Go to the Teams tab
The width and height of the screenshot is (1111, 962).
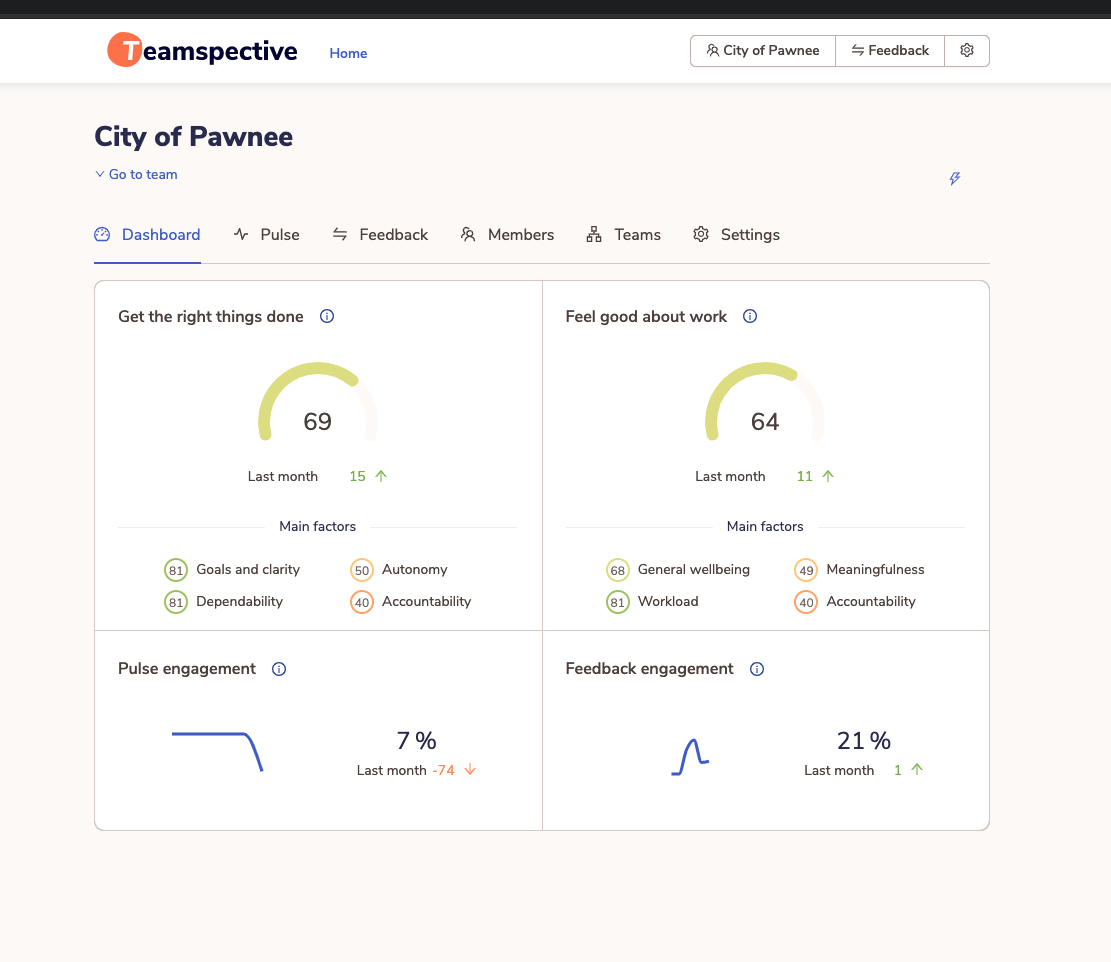[624, 235]
